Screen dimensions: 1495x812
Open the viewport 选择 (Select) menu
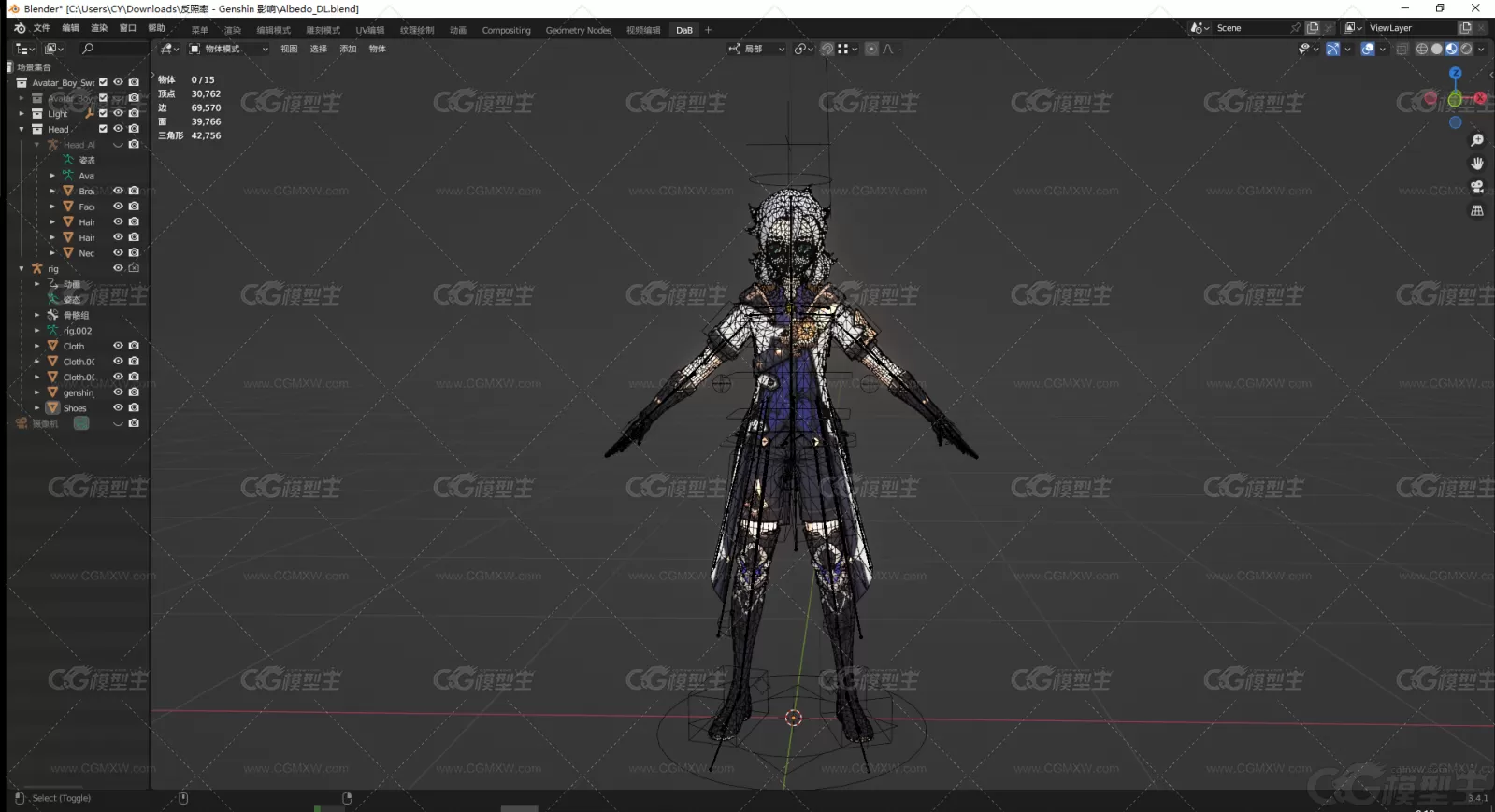point(319,49)
